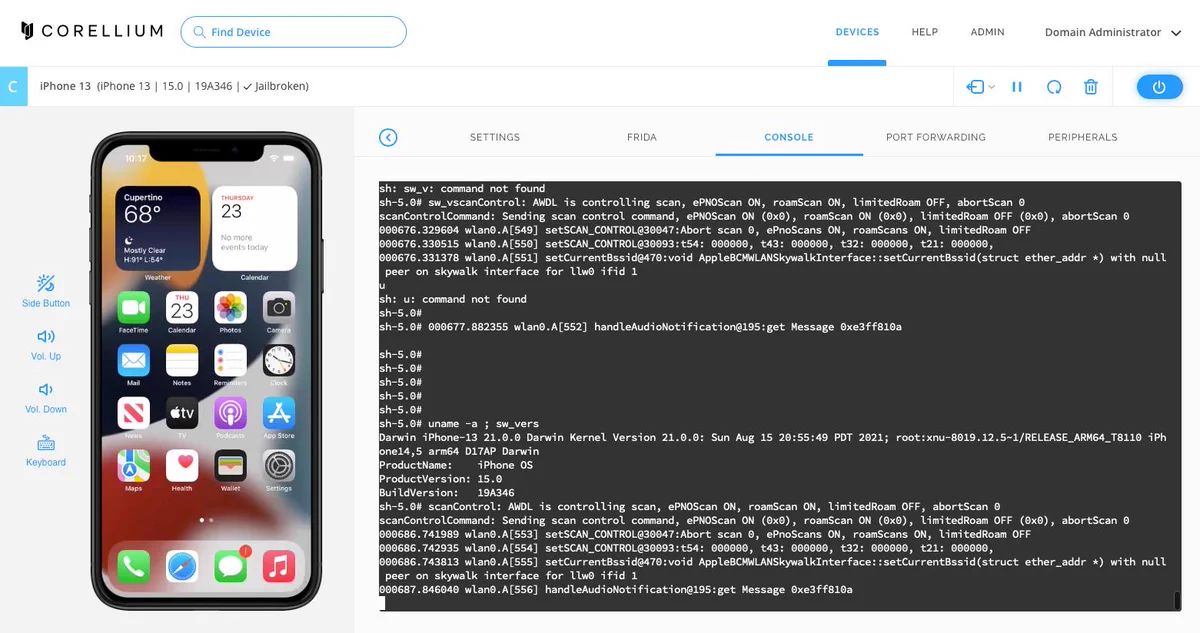
Task: Click the Vol. Down control
Action: pos(46,397)
